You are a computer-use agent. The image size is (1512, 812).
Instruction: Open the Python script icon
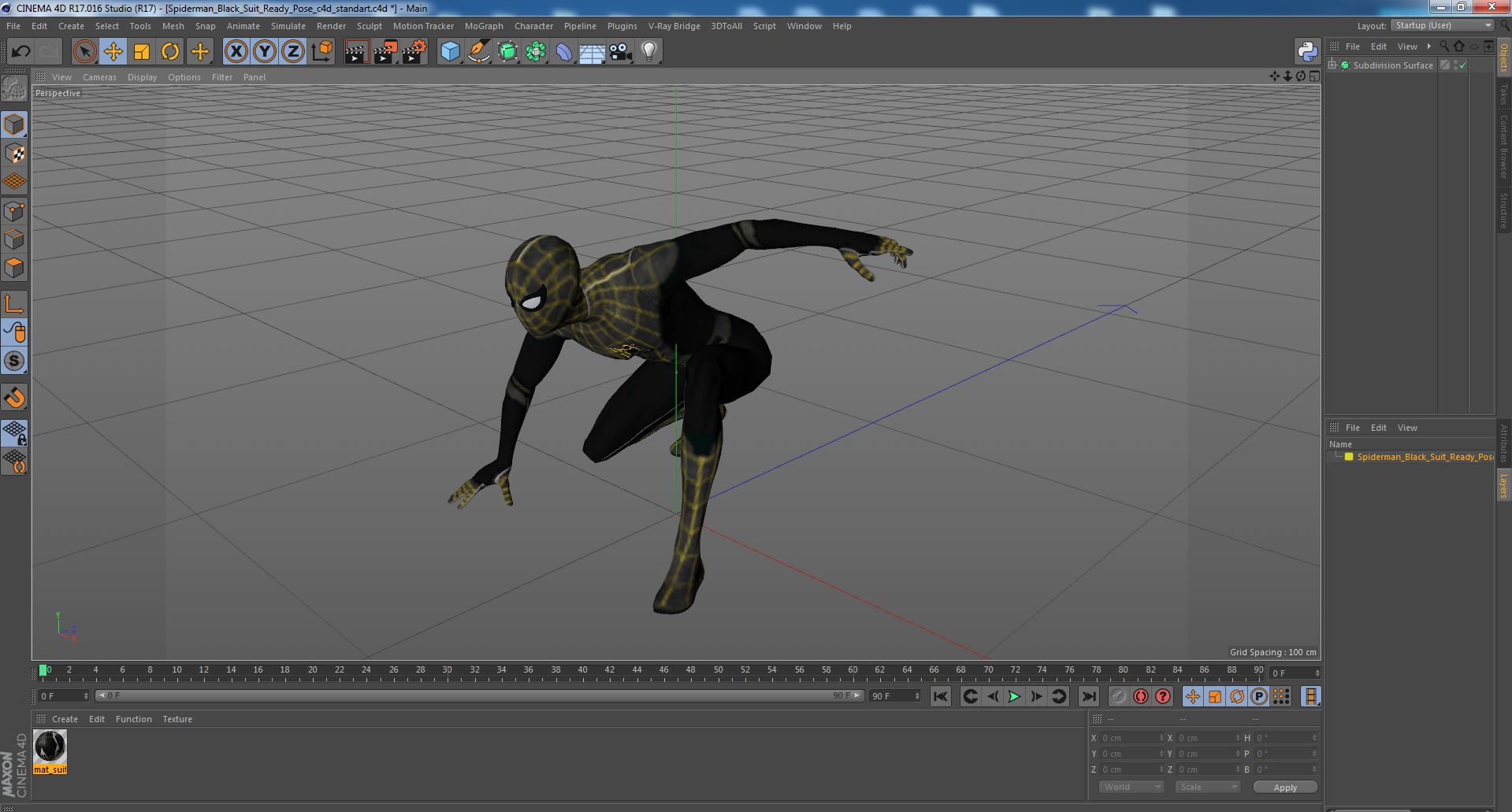pyautogui.click(x=1308, y=52)
